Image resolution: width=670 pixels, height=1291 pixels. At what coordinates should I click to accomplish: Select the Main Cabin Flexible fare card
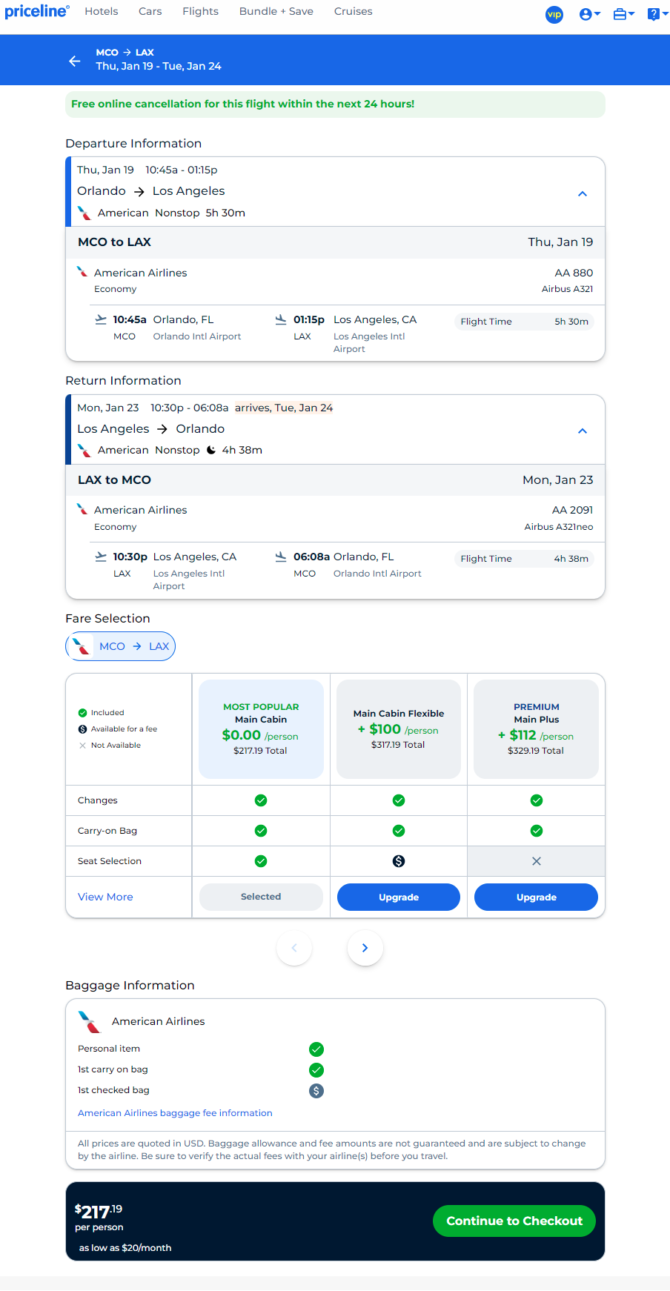point(398,729)
